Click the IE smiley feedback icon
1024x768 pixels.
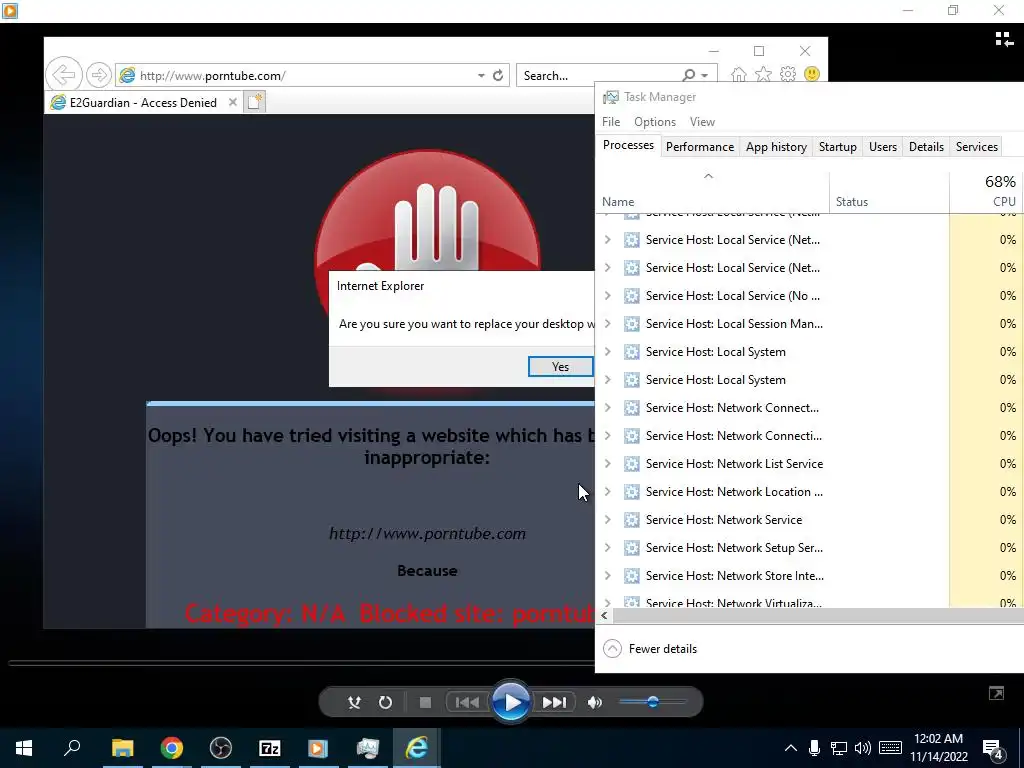[812, 74]
